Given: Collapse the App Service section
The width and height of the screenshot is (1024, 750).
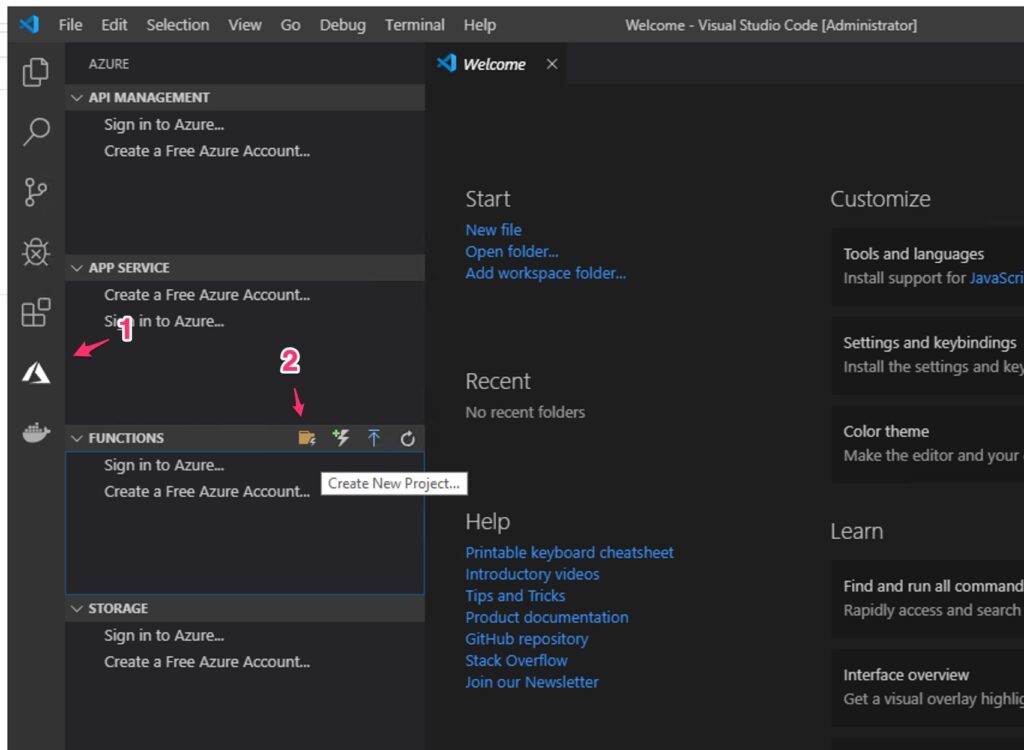Looking at the screenshot, I should coord(128,268).
